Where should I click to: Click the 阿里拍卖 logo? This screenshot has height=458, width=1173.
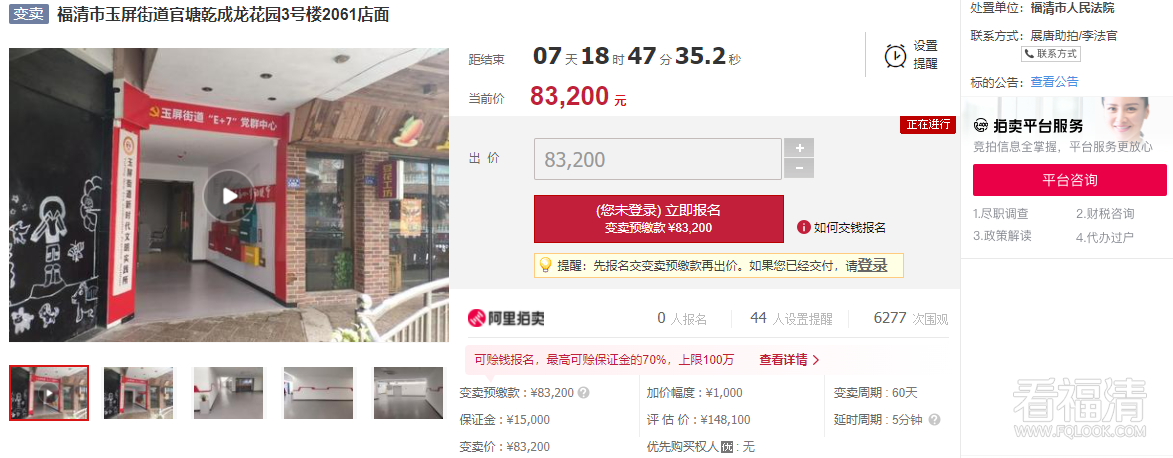(506, 318)
